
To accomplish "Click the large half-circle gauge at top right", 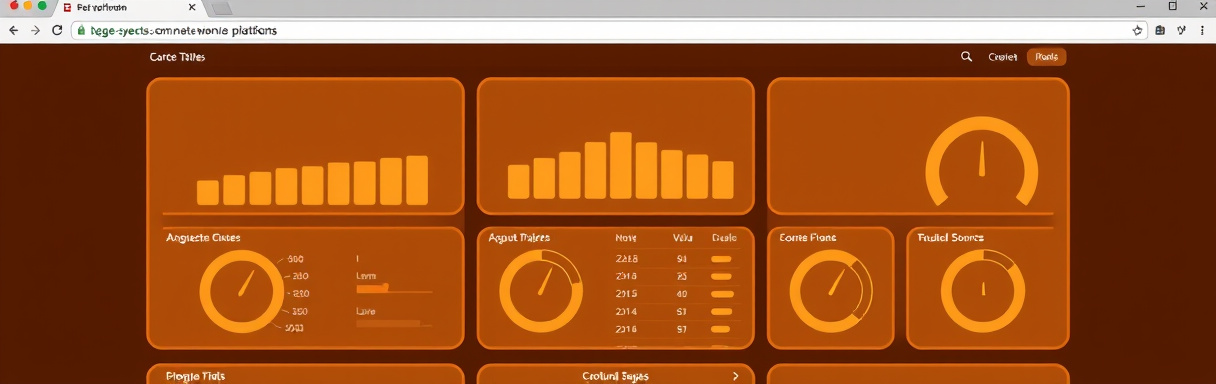I will click(x=982, y=162).
